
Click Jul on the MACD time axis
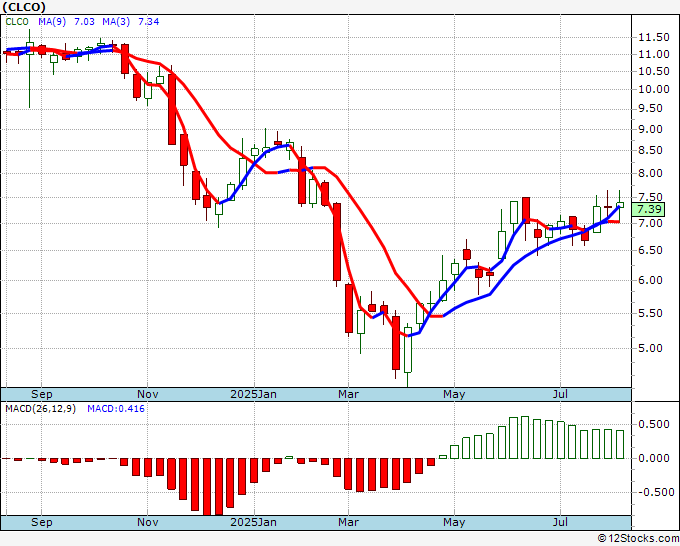[560, 522]
